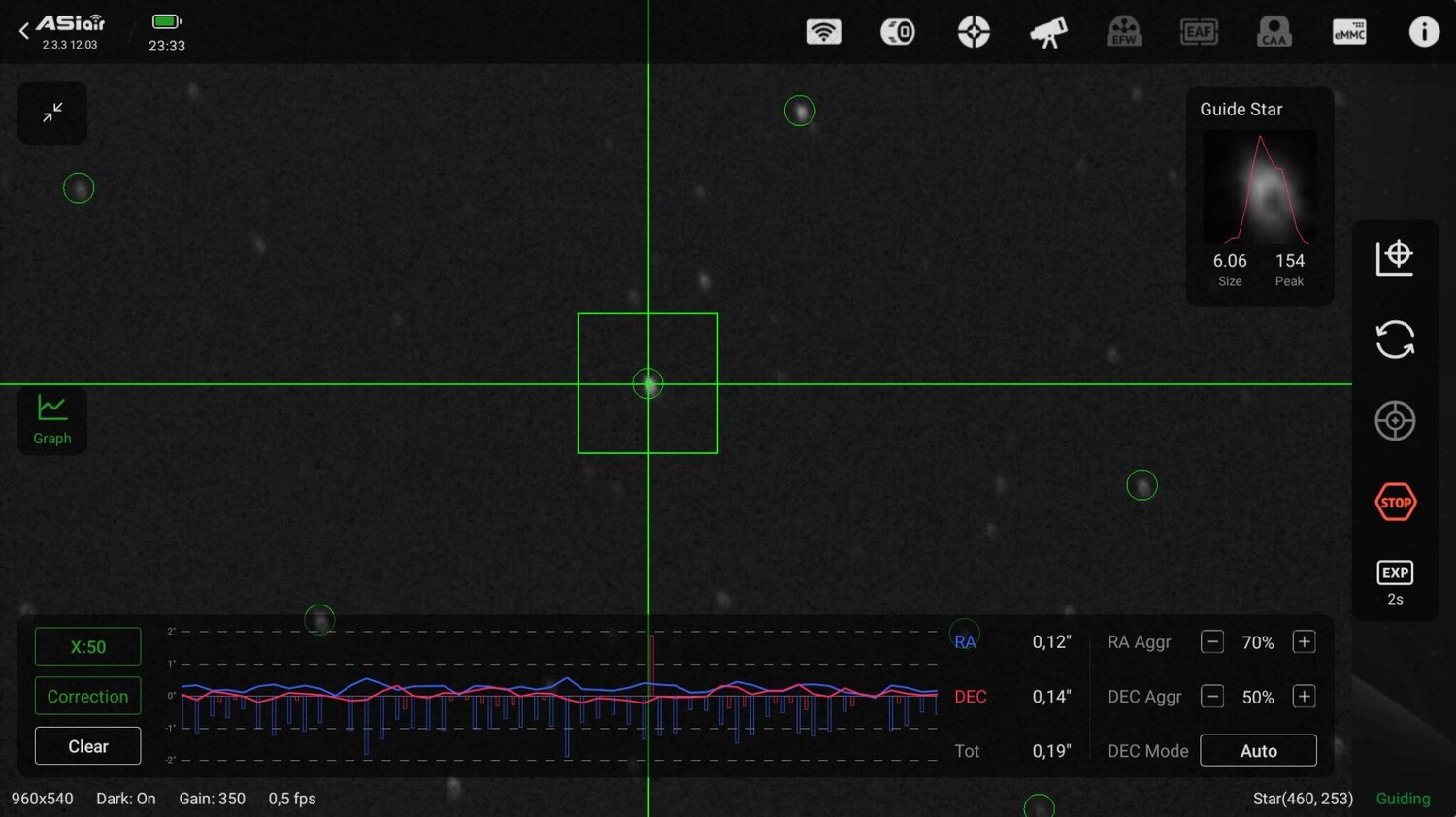Image resolution: width=1456 pixels, height=817 pixels.
Task: Click the DEC Mode label
Action: 1148,751
